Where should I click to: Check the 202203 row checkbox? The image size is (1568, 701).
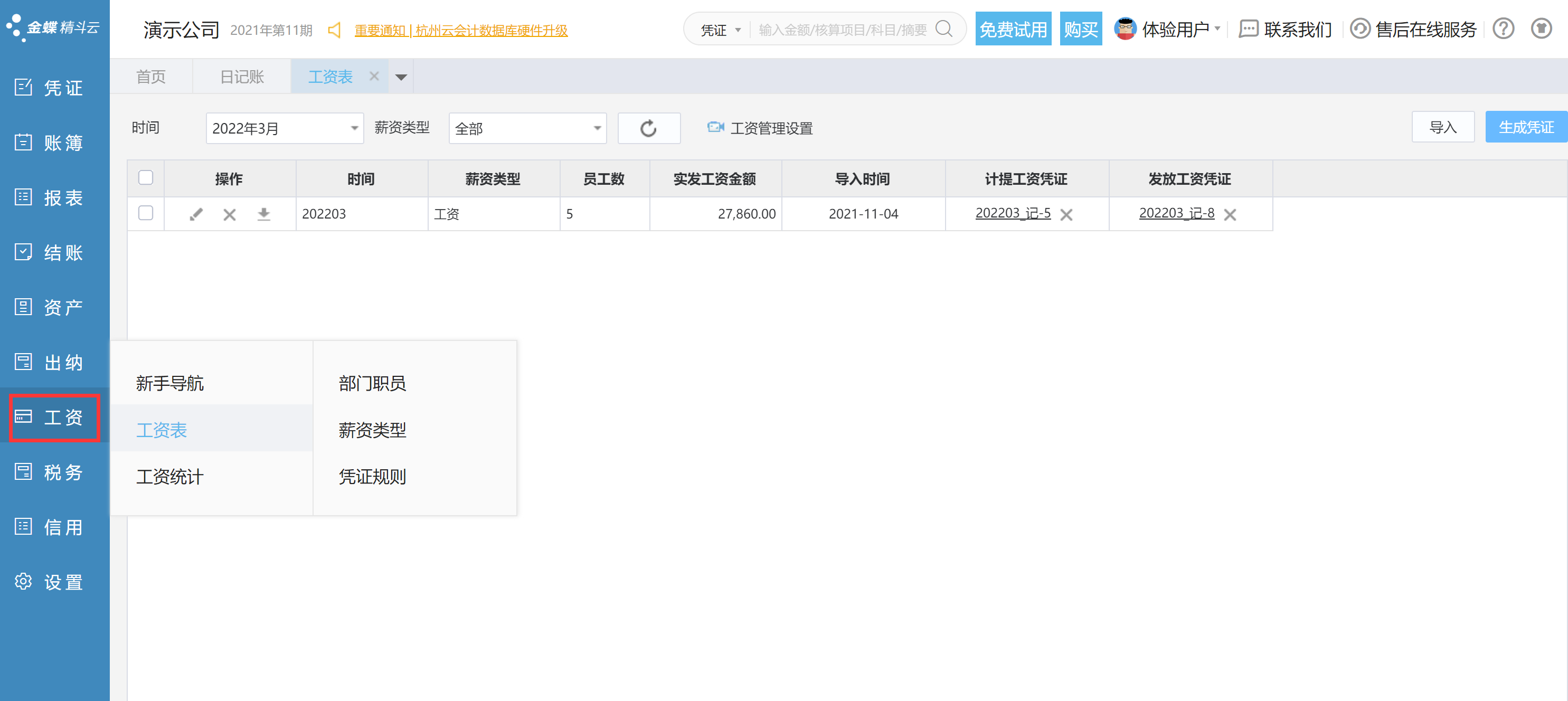[x=146, y=213]
